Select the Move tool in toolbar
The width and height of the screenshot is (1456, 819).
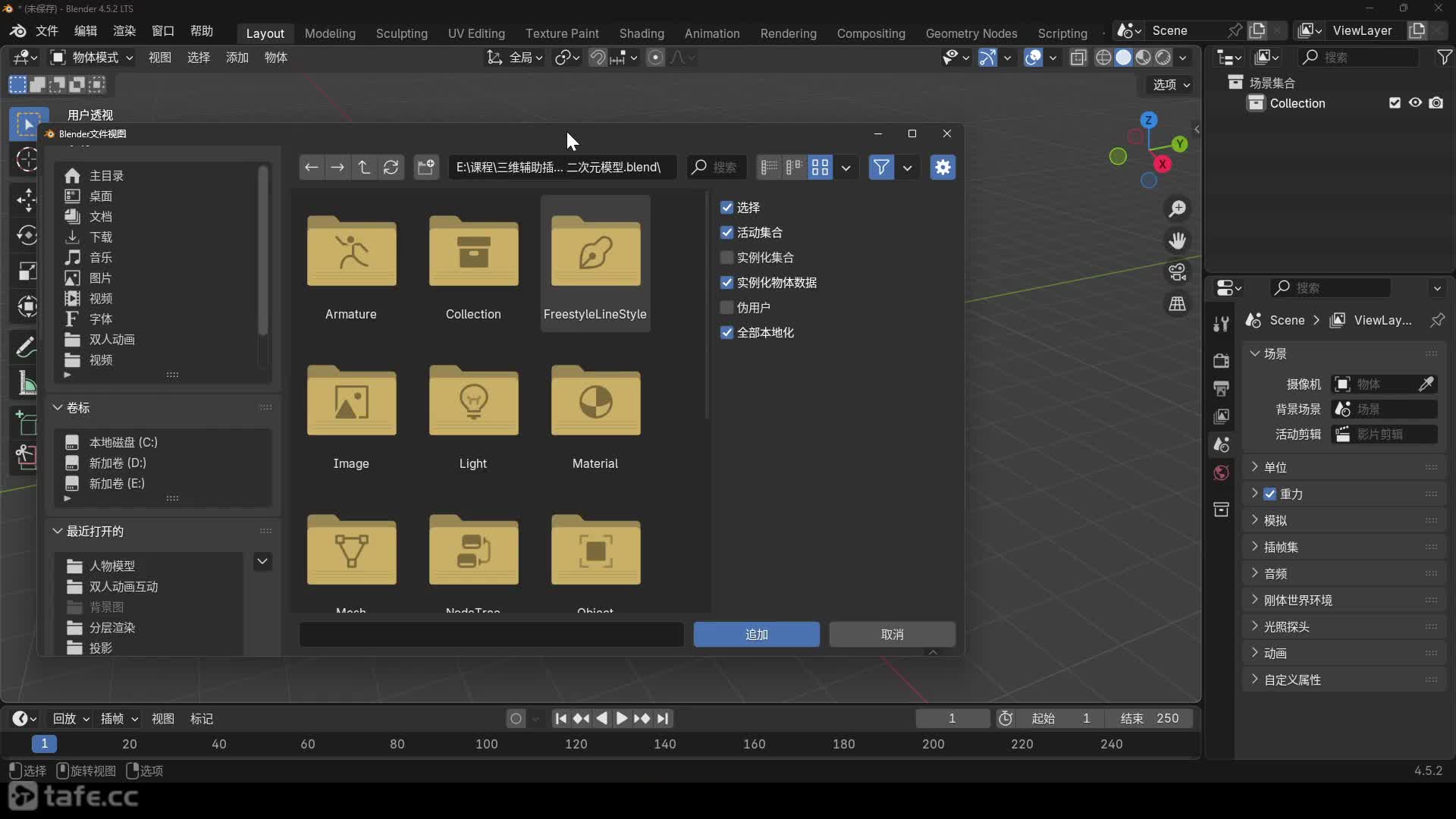(x=27, y=199)
